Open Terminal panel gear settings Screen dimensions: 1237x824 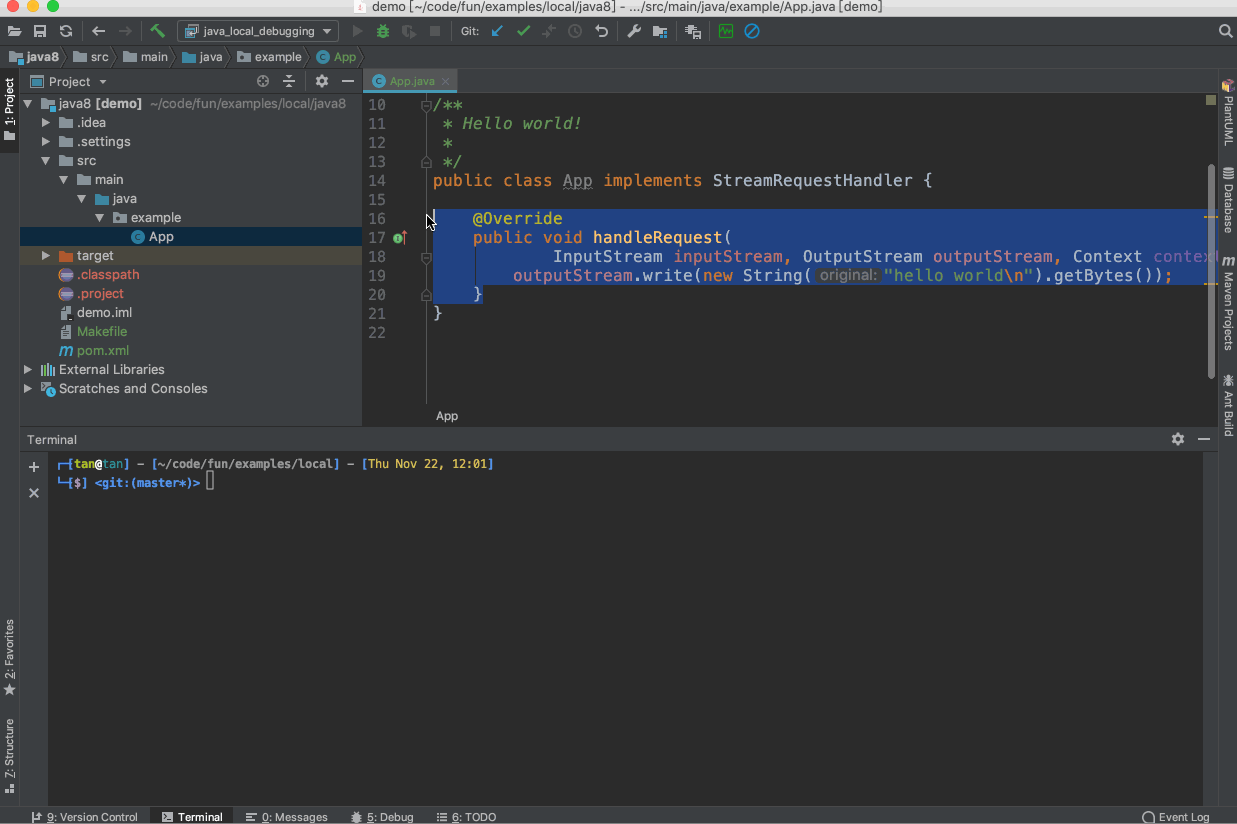(1178, 439)
